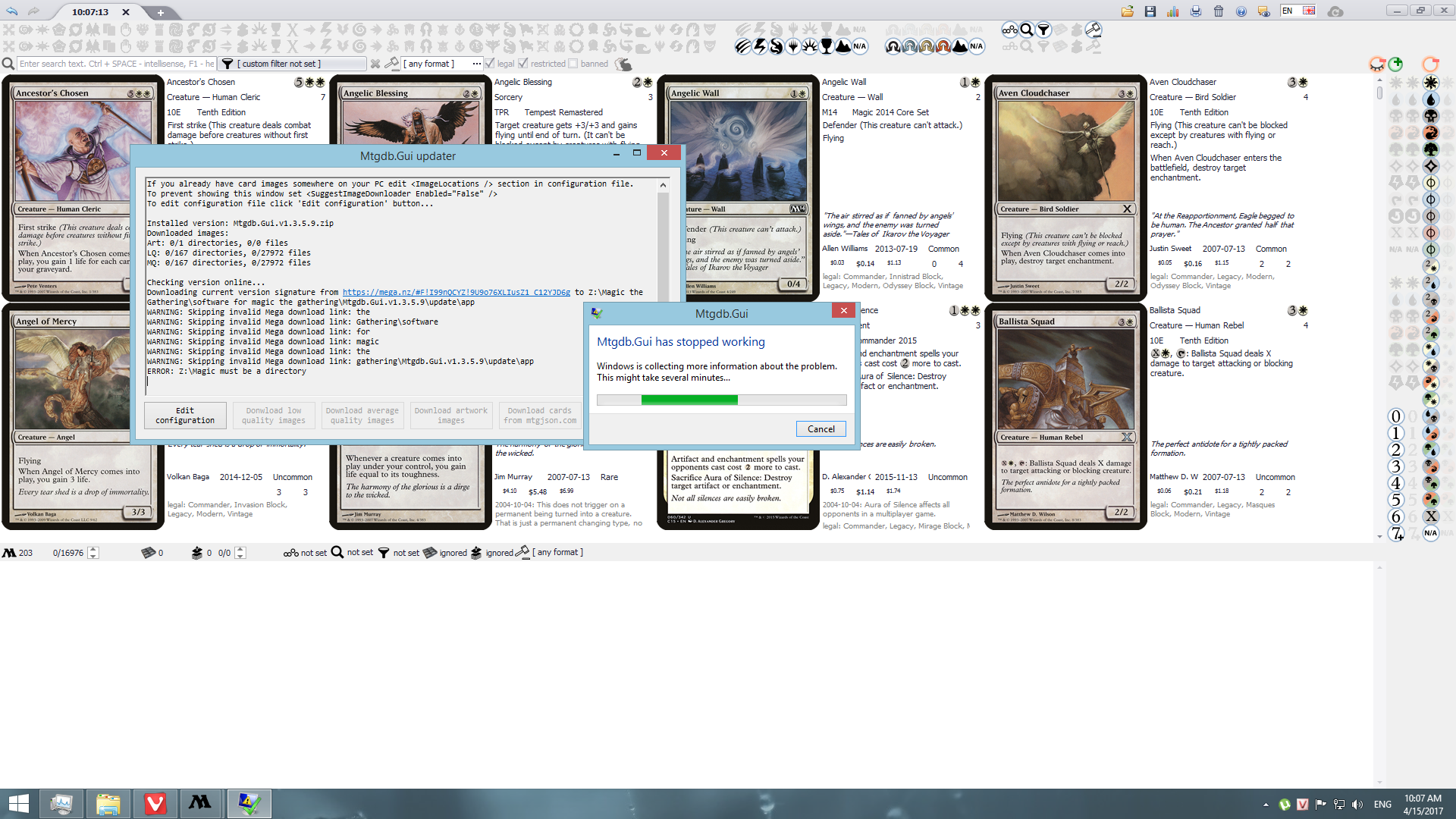1456x819 pixels.
Task: Open the deck statistics chart icon
Action: pyautogui.click(x=1173, y=11)
